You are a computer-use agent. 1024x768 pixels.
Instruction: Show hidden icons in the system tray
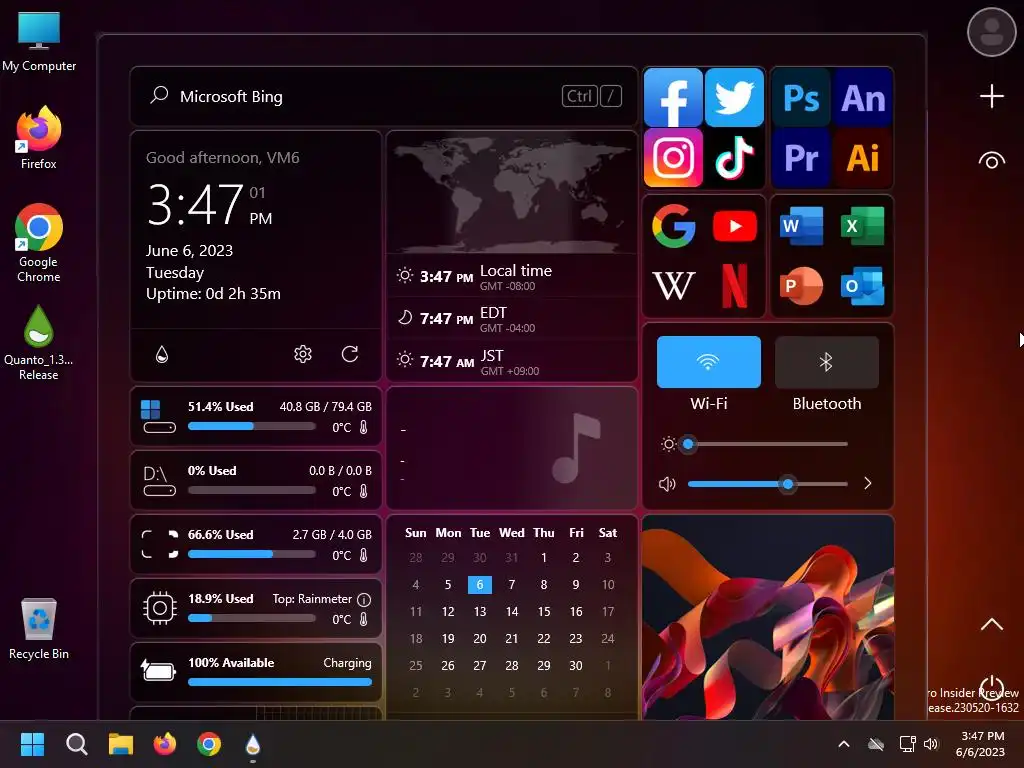point(844,744)
